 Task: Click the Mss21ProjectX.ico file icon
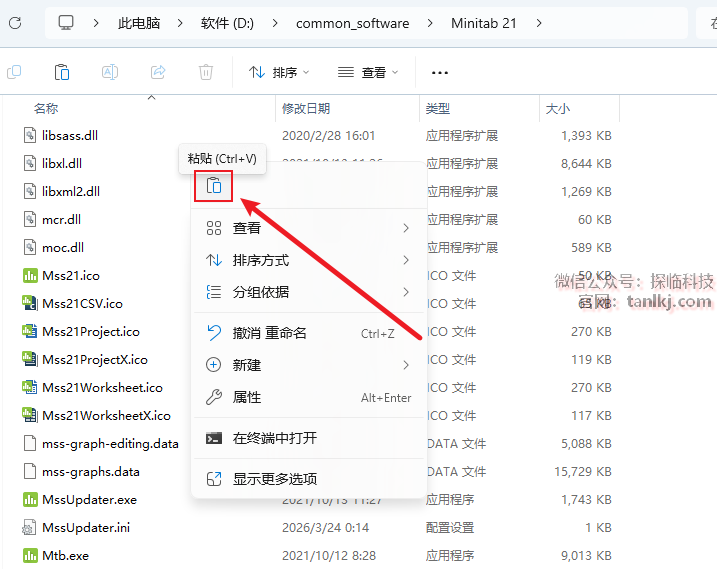click(30, 359)
